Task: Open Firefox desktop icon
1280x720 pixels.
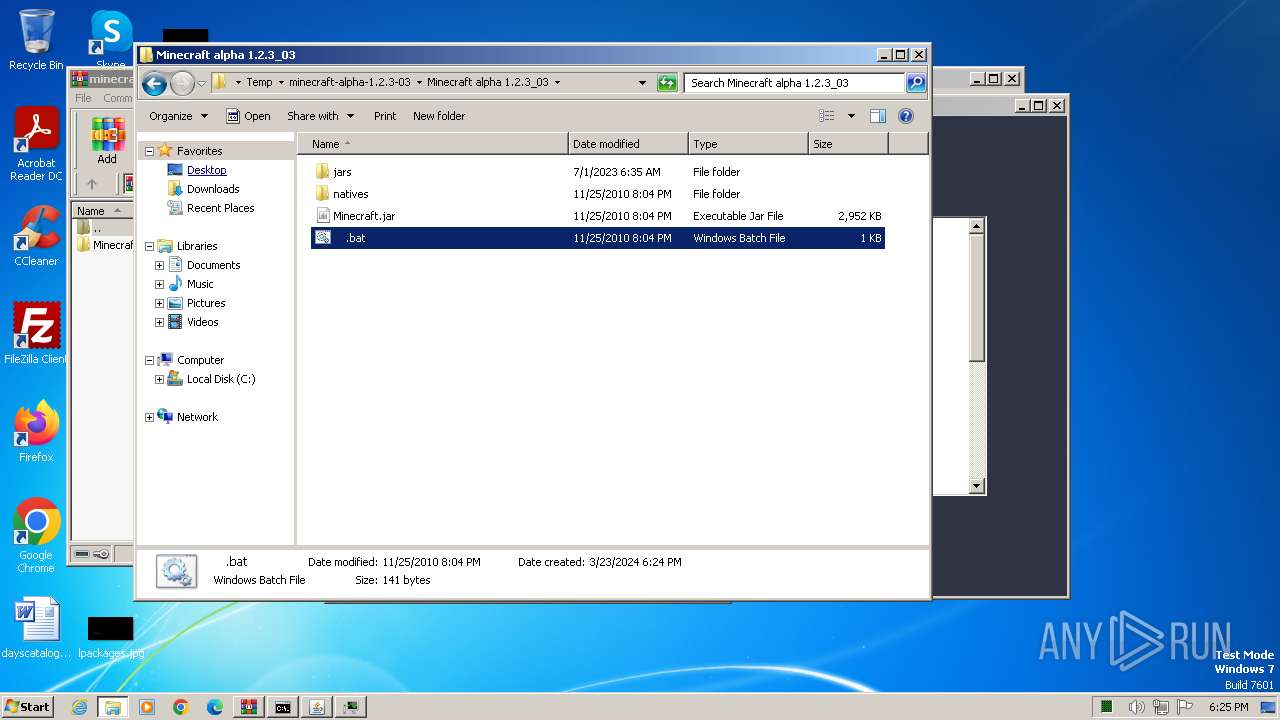Action: pyautogui.click(x=36, y=432)
